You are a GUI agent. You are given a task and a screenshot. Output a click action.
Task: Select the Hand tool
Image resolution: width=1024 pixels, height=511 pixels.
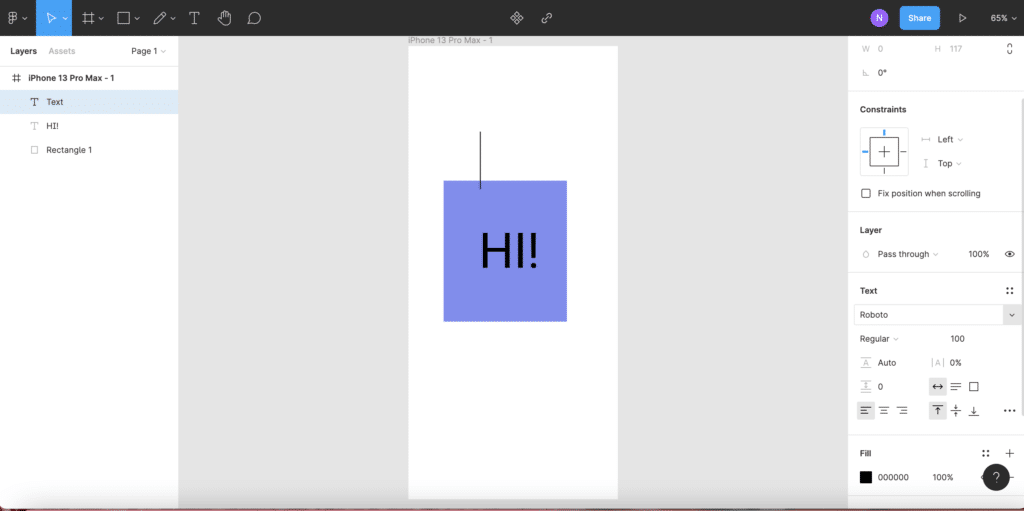[x=224, y=18]
